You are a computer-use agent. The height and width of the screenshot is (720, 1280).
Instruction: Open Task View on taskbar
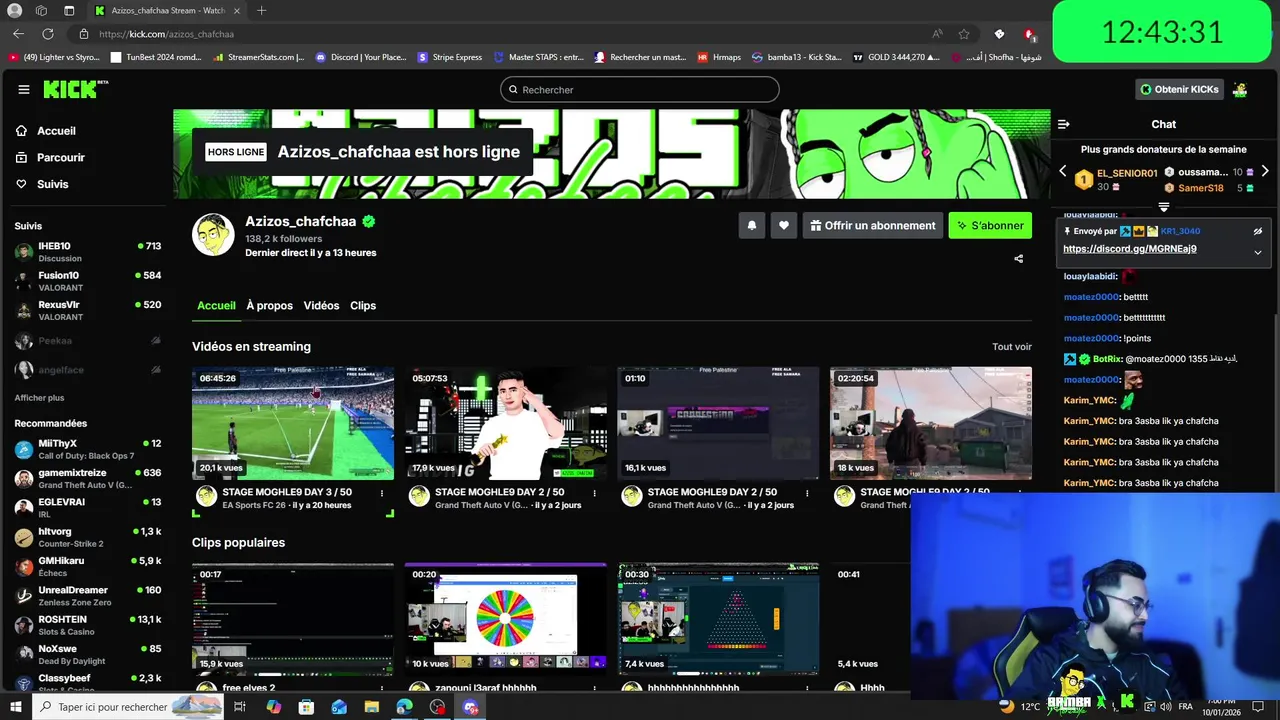[240, 707]
